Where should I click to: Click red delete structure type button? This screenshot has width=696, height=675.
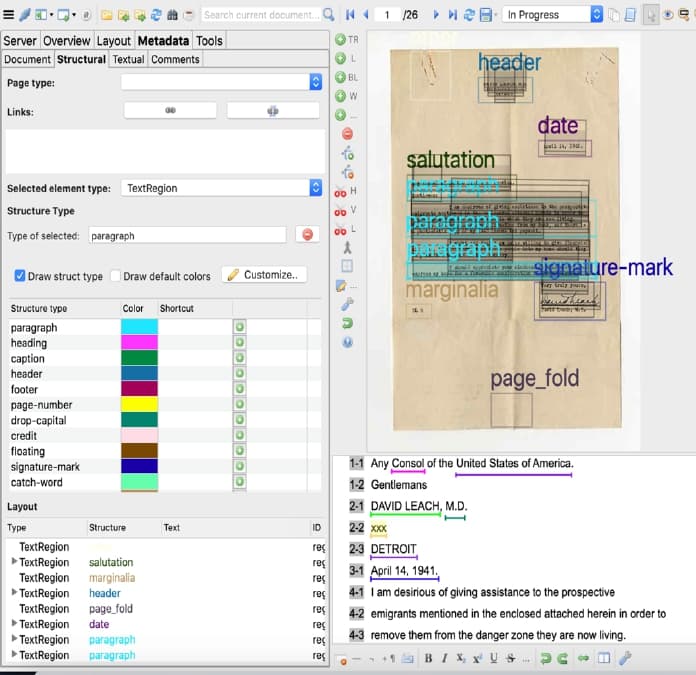307,234
